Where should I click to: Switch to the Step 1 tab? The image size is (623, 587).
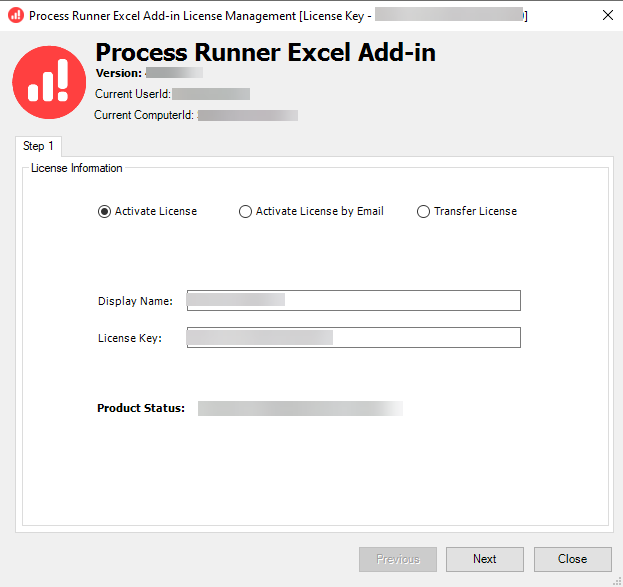point(38,146)
